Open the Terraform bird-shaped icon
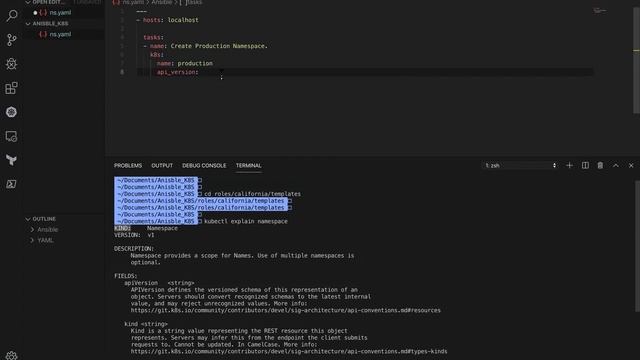The height and width of the screenshot is (360, 640). pyautogui.click(x=11, y=160)
